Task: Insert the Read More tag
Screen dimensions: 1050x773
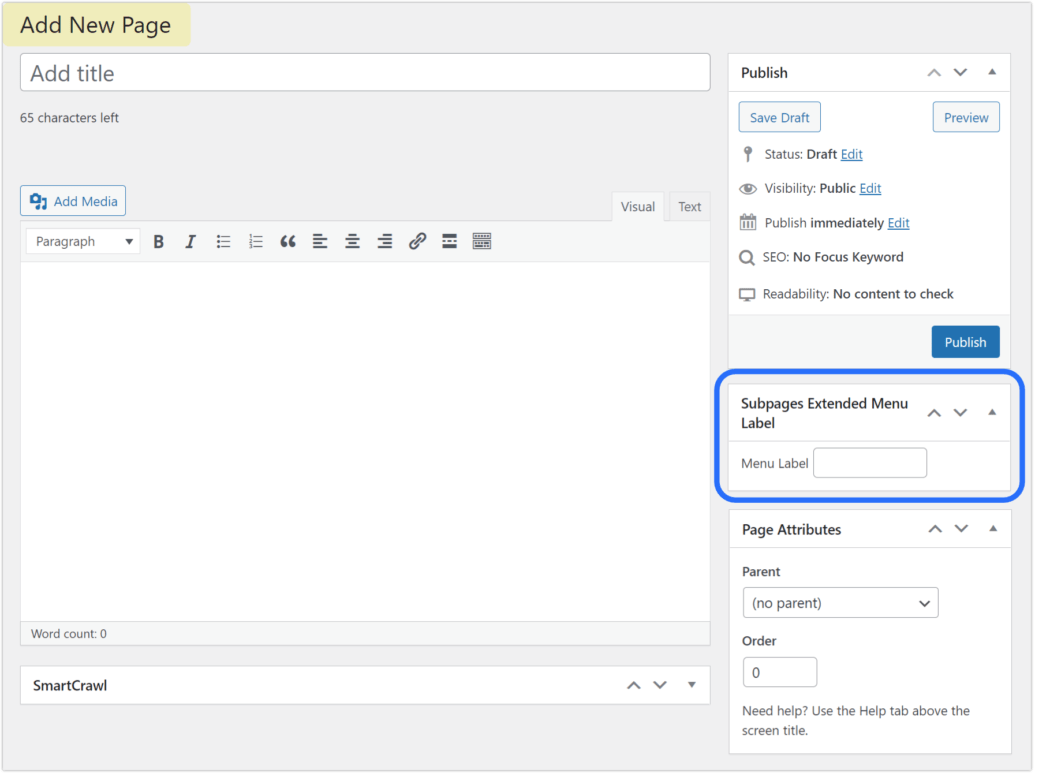Action: pos(449,240)
